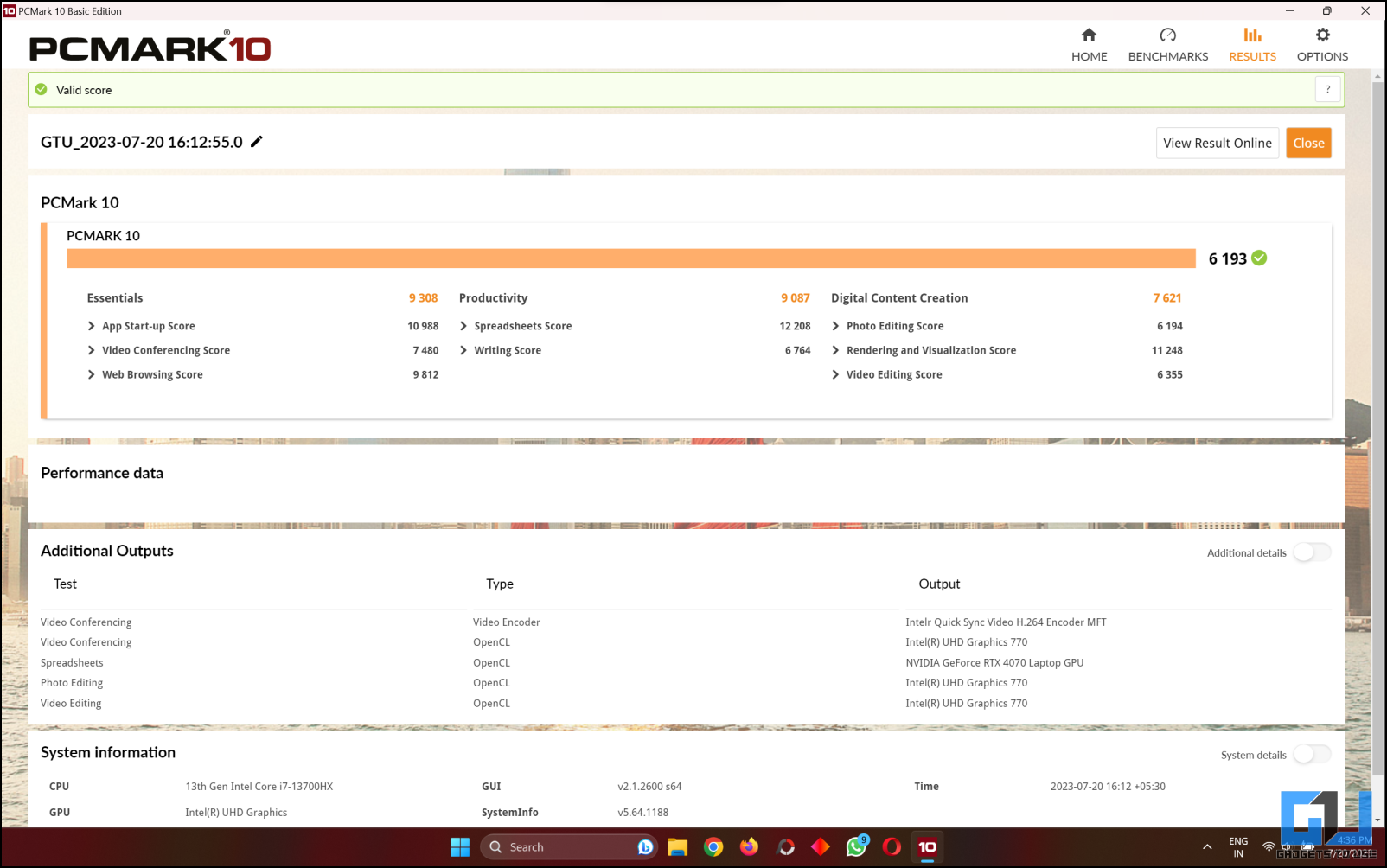Open File Explorer from taskbar
The image size is (1387, 868).
[x=678, y=847]
